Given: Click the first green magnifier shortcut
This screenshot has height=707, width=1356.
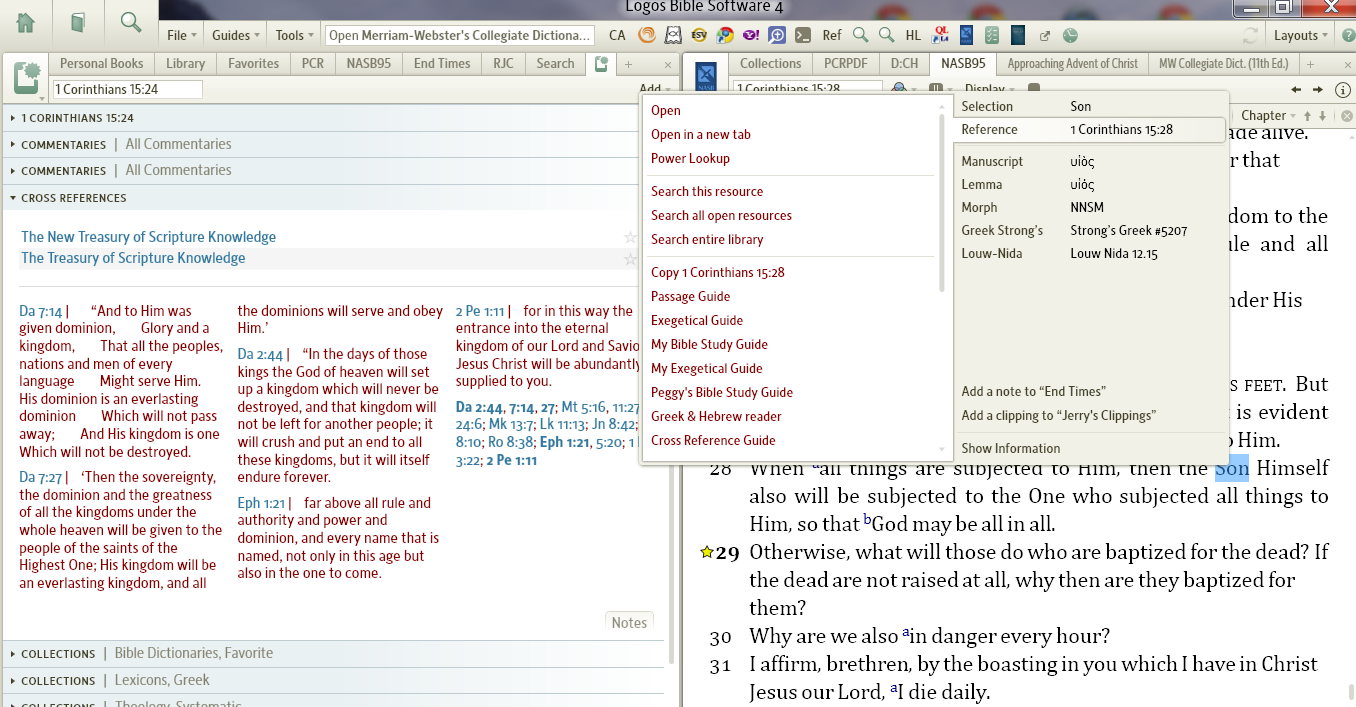Looking at the screenshot, I should [x=860, y=35].
